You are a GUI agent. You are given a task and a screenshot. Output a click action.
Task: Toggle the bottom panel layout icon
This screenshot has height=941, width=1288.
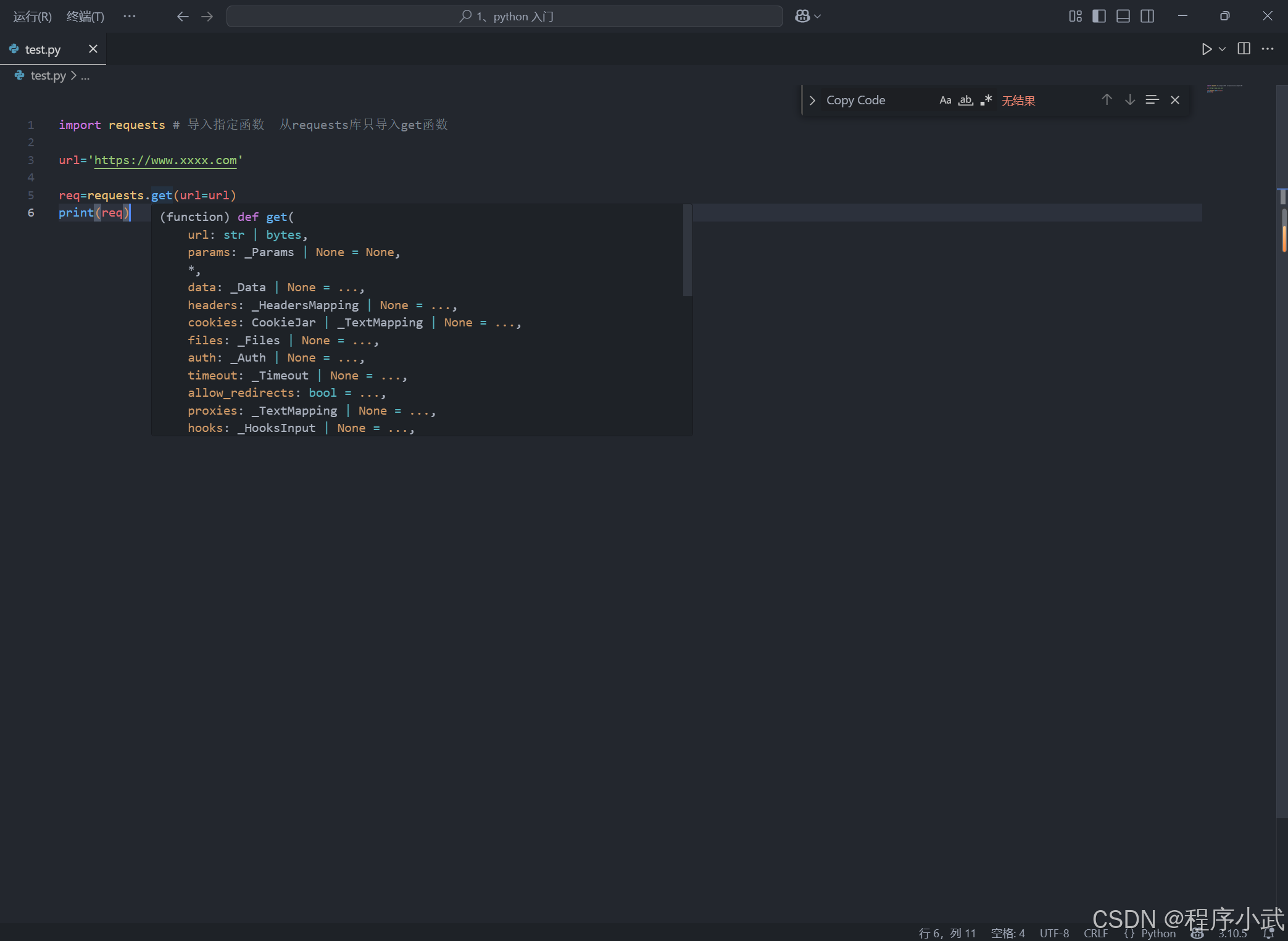1123,16
